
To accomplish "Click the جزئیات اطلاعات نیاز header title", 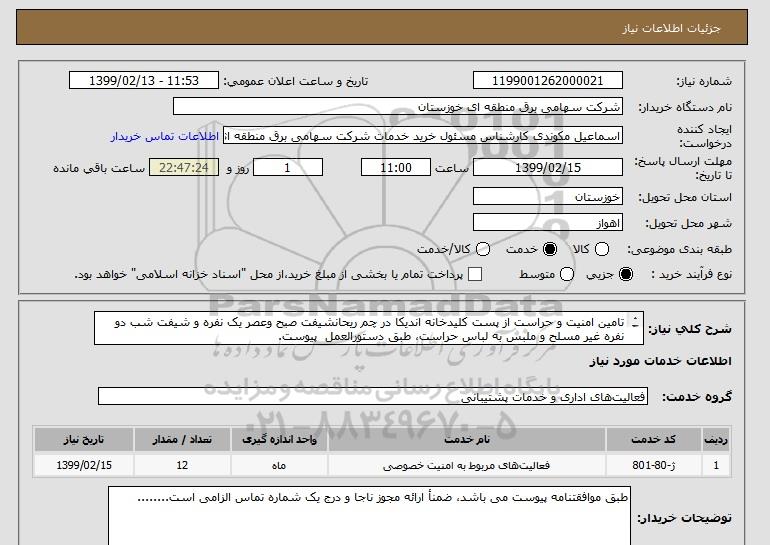I will click(x=672, y=28).
